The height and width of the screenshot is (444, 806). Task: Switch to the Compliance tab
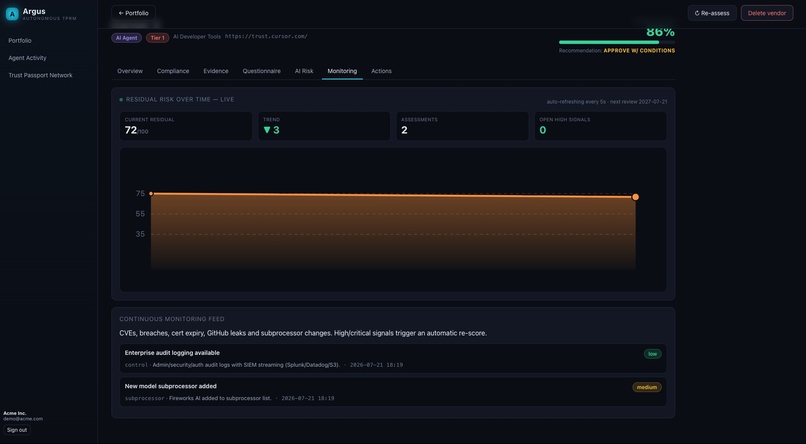173,71
